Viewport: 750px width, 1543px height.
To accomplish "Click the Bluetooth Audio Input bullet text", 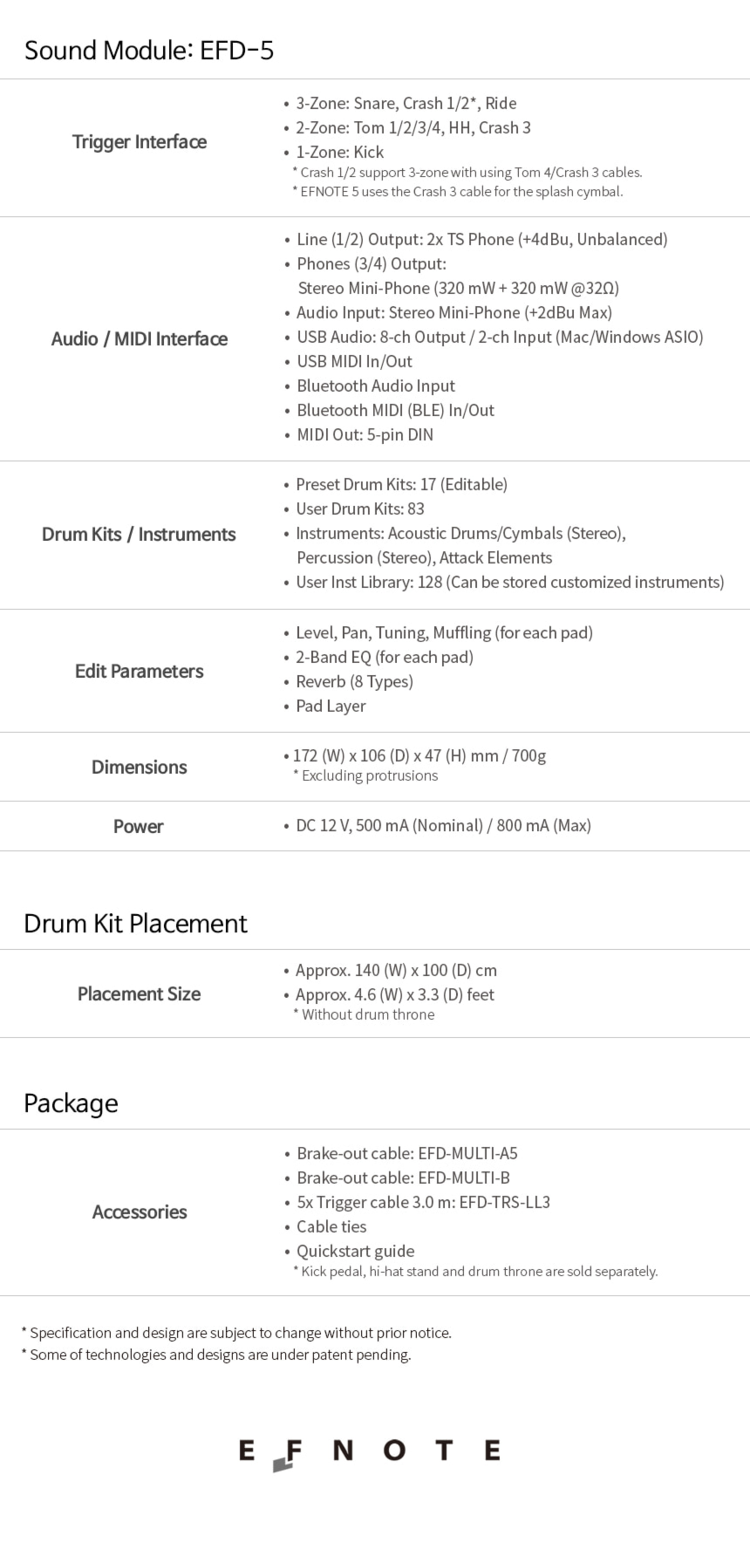I will (375, 386).
